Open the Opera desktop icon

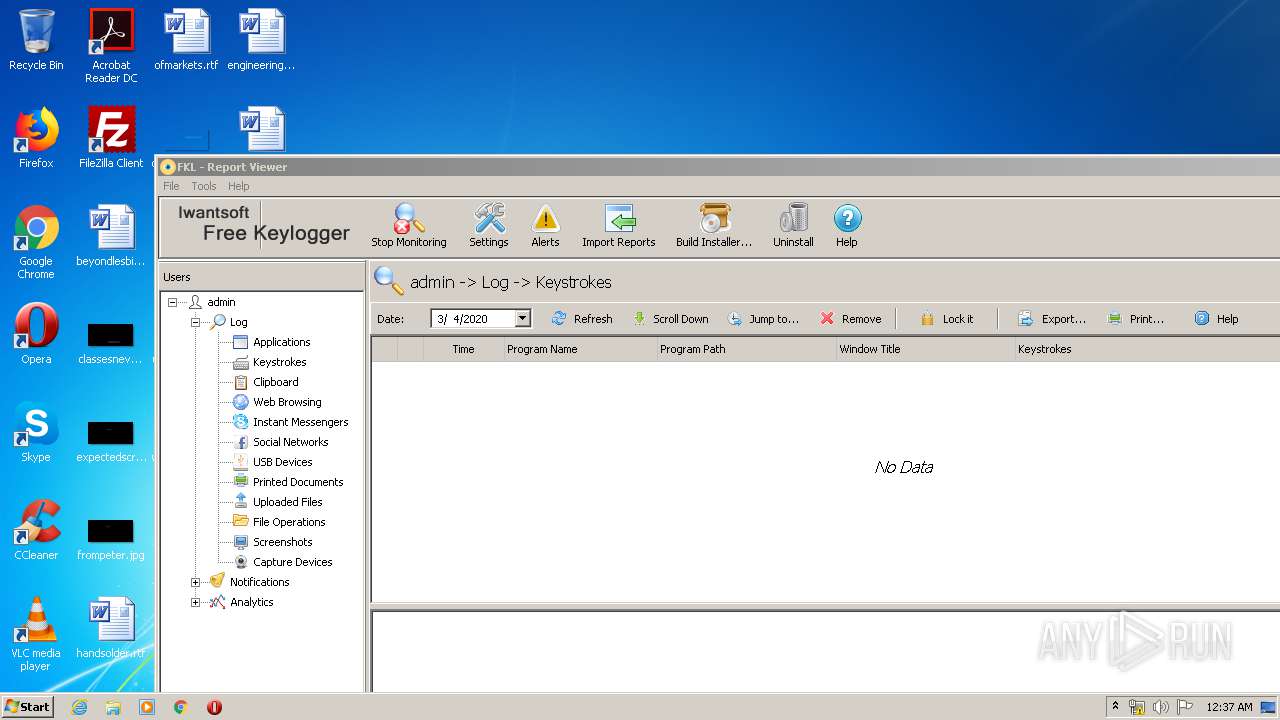click(x=36, y=334)
